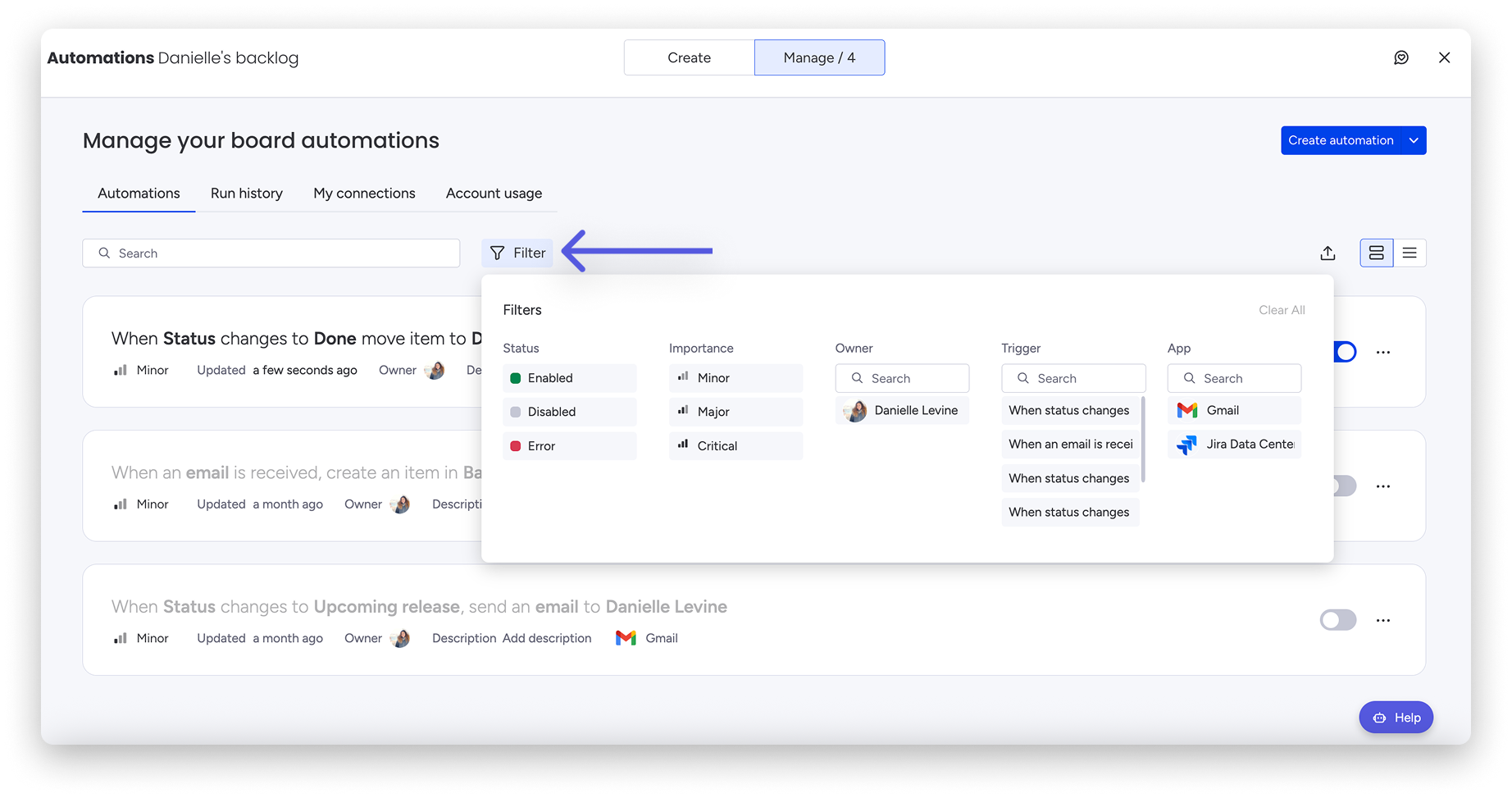Toggle the email received automation switch
The image size is (1512, 798).
[1345, 486]
